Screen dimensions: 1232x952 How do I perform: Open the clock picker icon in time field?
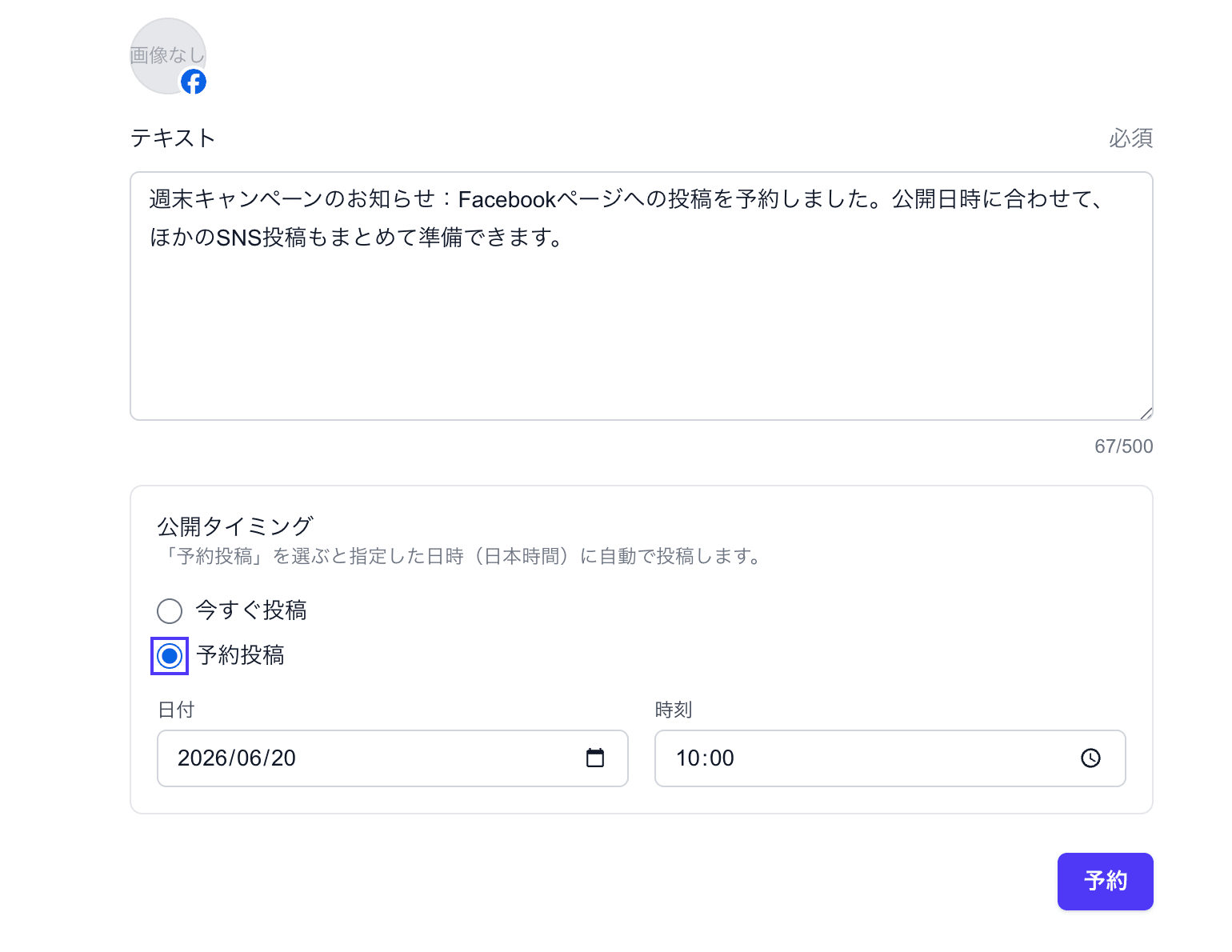(x=1091, y=758)
